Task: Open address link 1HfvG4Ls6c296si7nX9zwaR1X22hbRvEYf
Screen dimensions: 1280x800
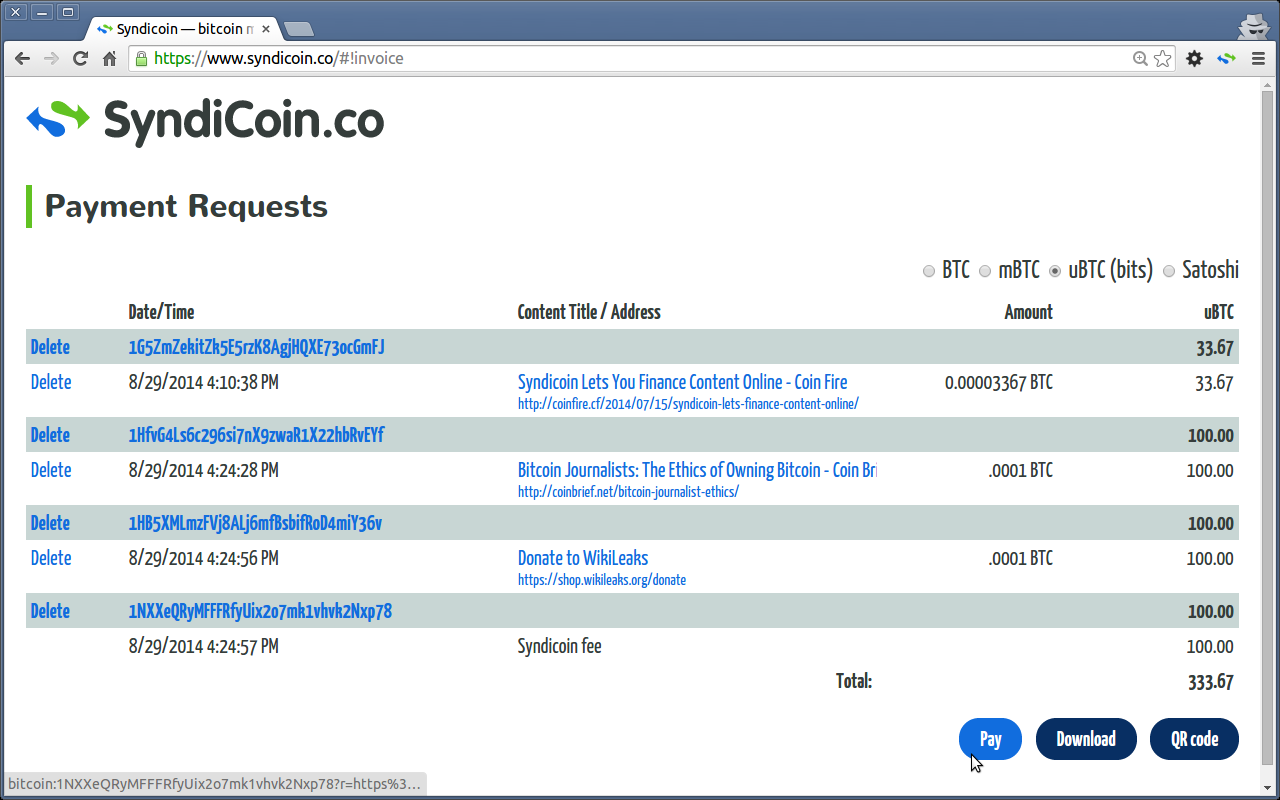Action: pyautogui.click(x=256, y=435)
